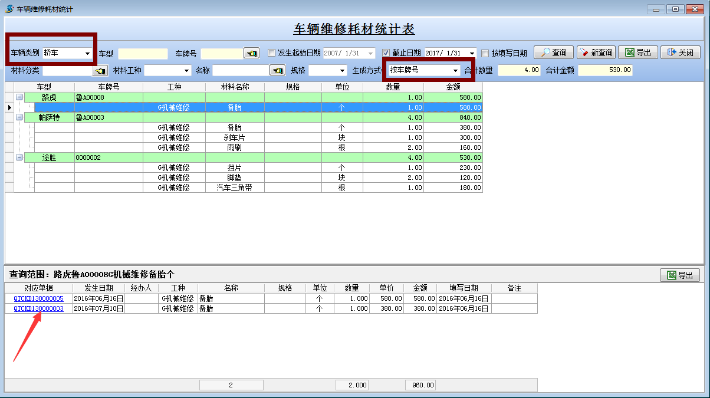Open the first document number link

point(38,299)
